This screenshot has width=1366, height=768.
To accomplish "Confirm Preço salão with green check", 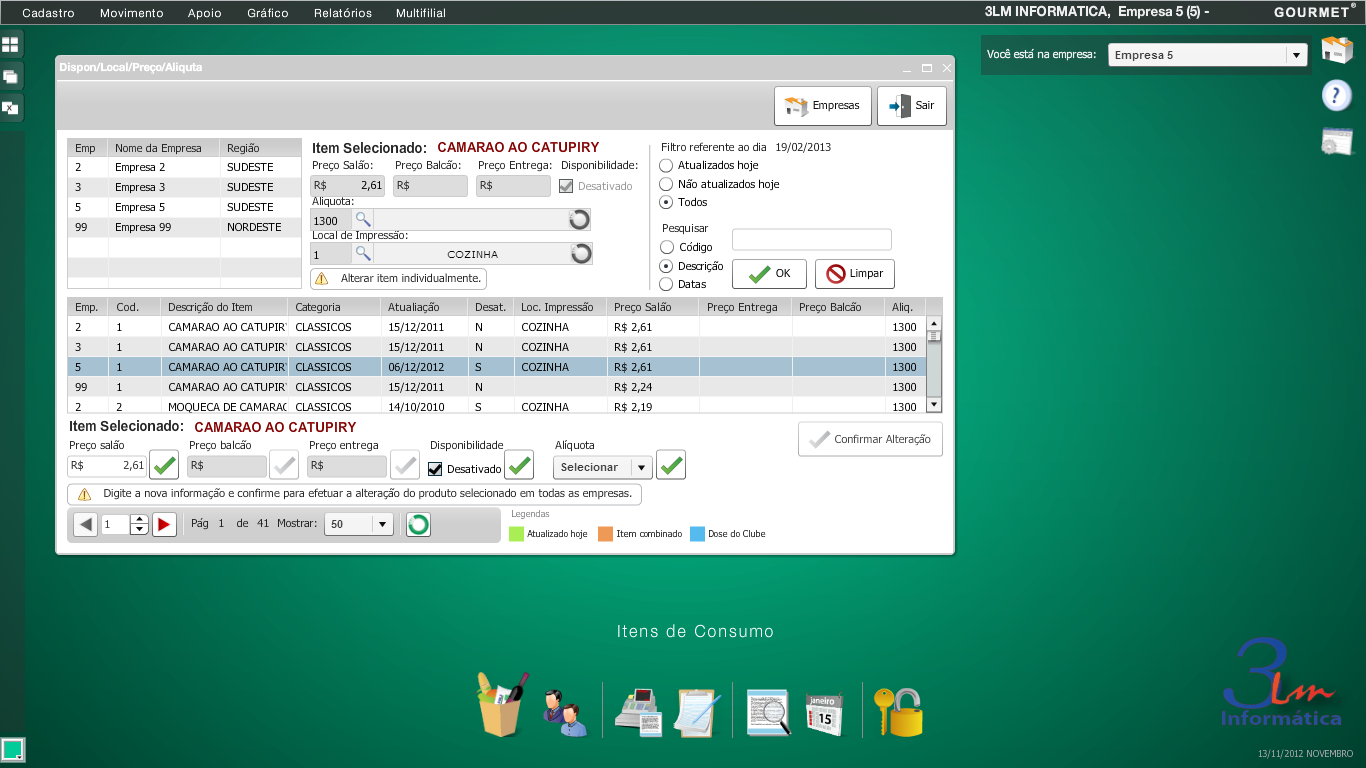I will [x=164, y=465].
